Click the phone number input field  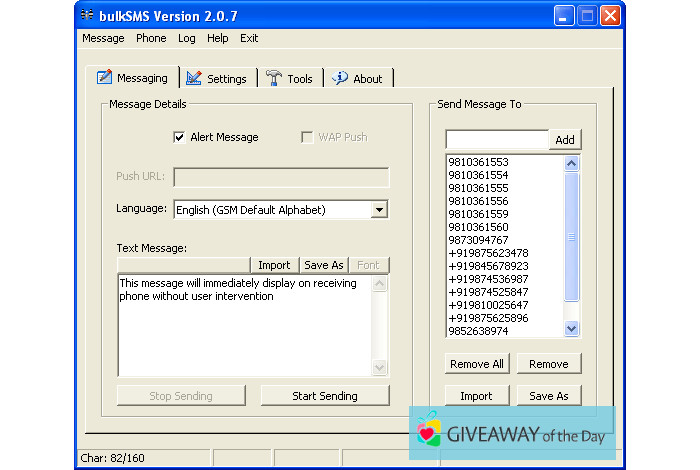497,140
